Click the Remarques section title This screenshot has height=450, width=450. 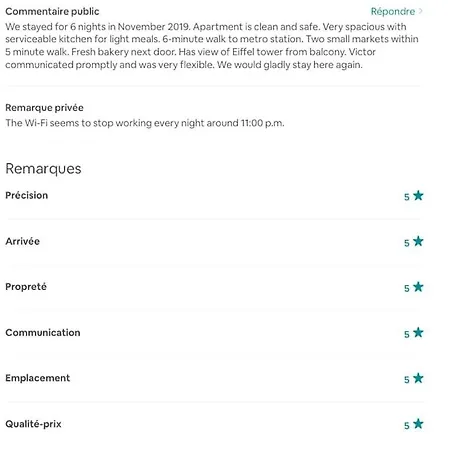[43, 169]
